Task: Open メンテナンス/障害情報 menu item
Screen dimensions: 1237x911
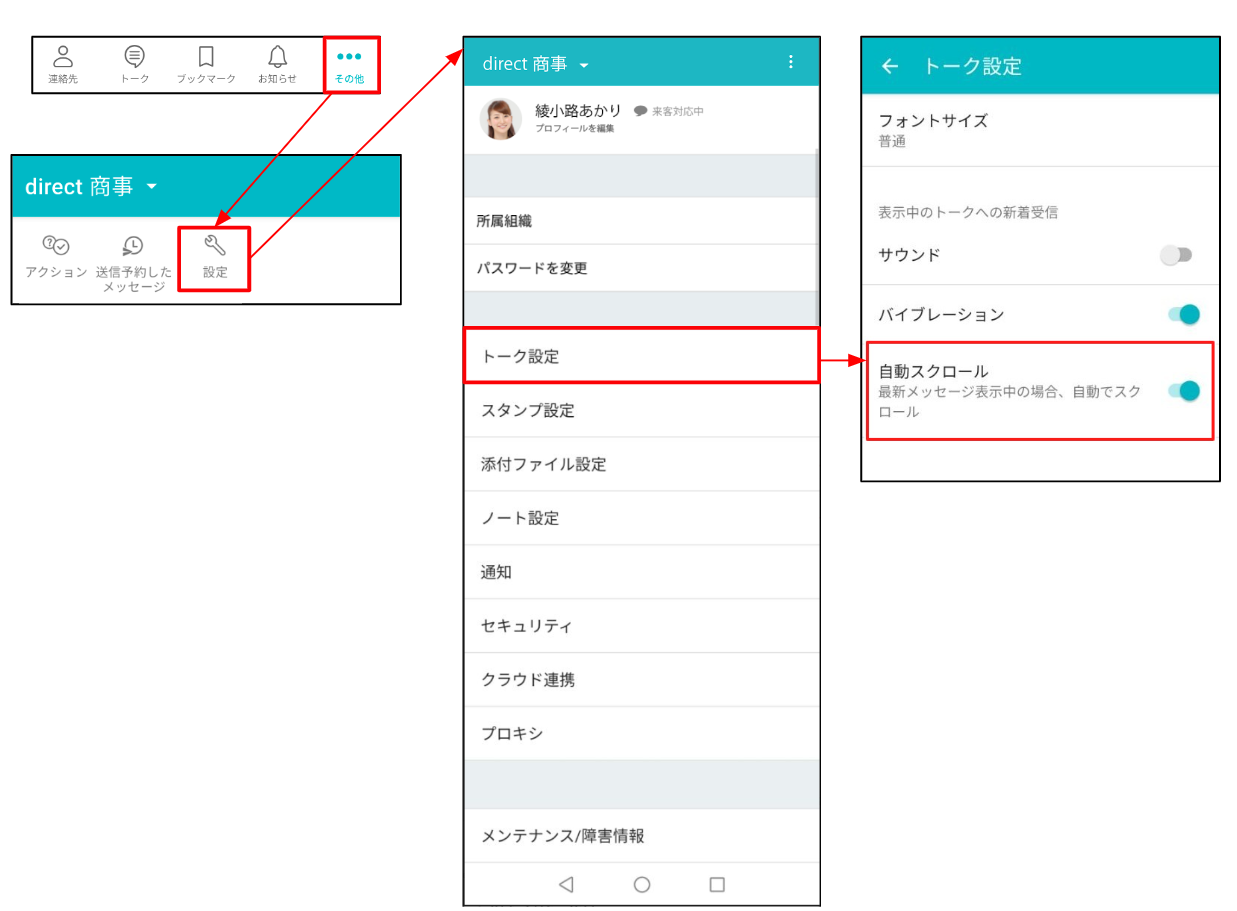Action: pyautogui.click(x=641, y=836)
